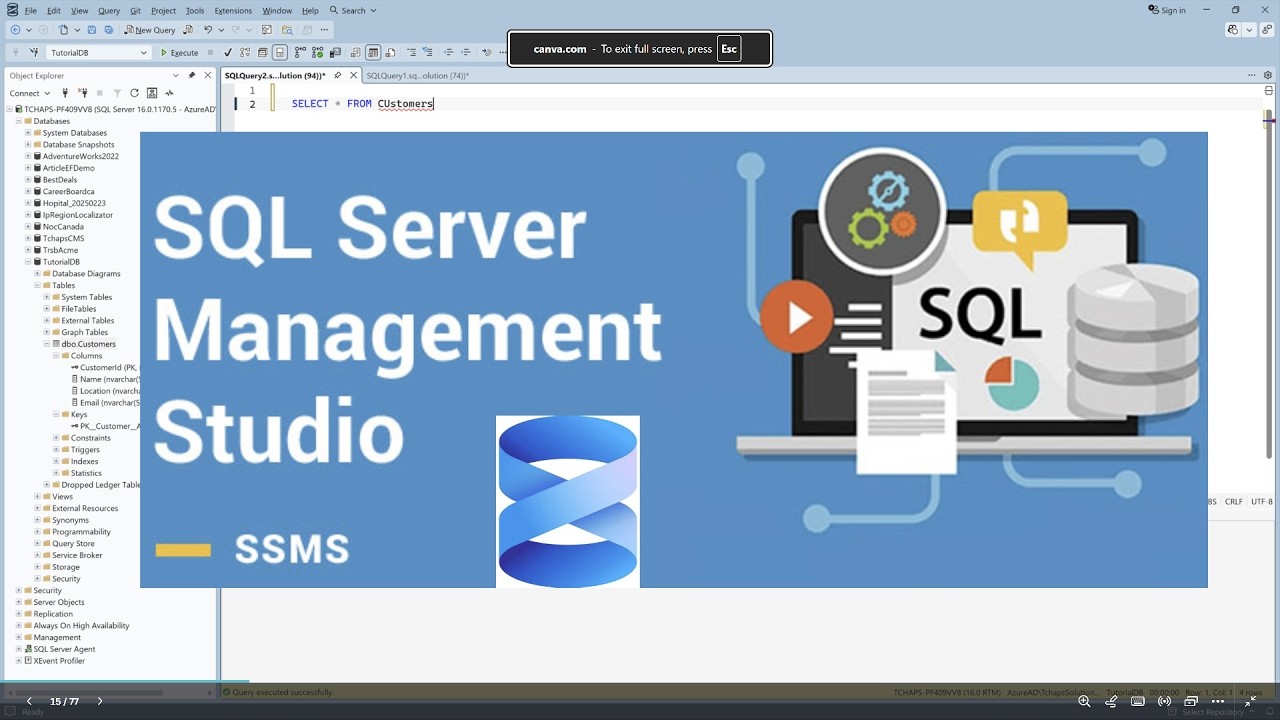Go to previous slide in presentation bar
1280x720 pixels.
29,701
